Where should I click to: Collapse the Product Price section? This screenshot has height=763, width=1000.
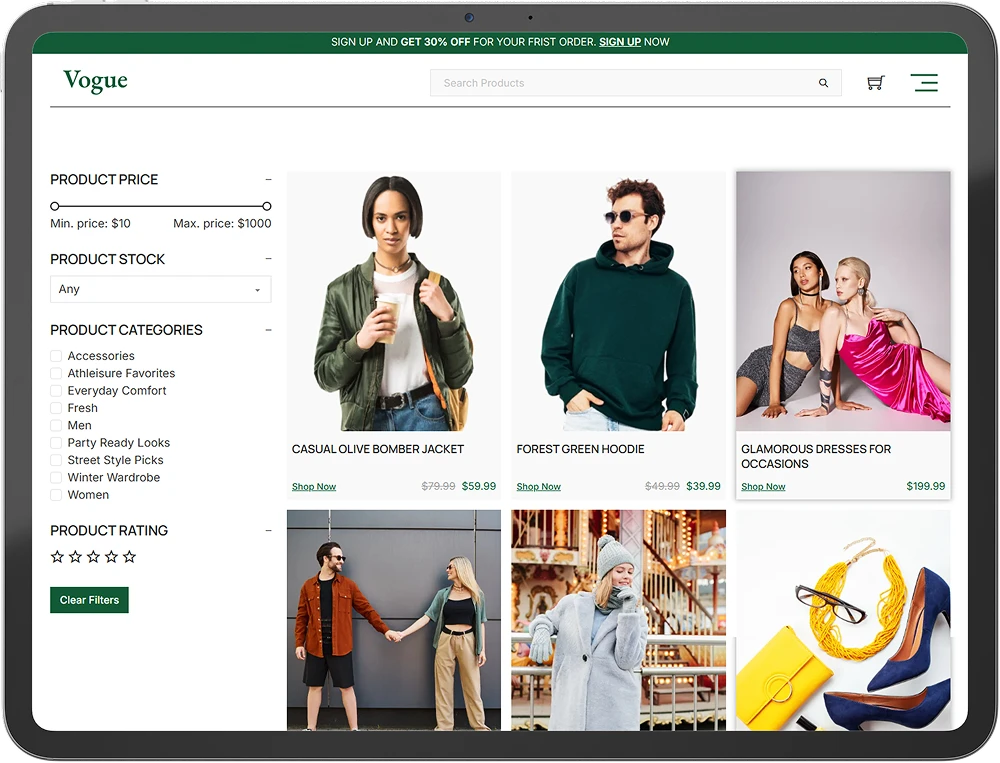[x=268, y=180]
